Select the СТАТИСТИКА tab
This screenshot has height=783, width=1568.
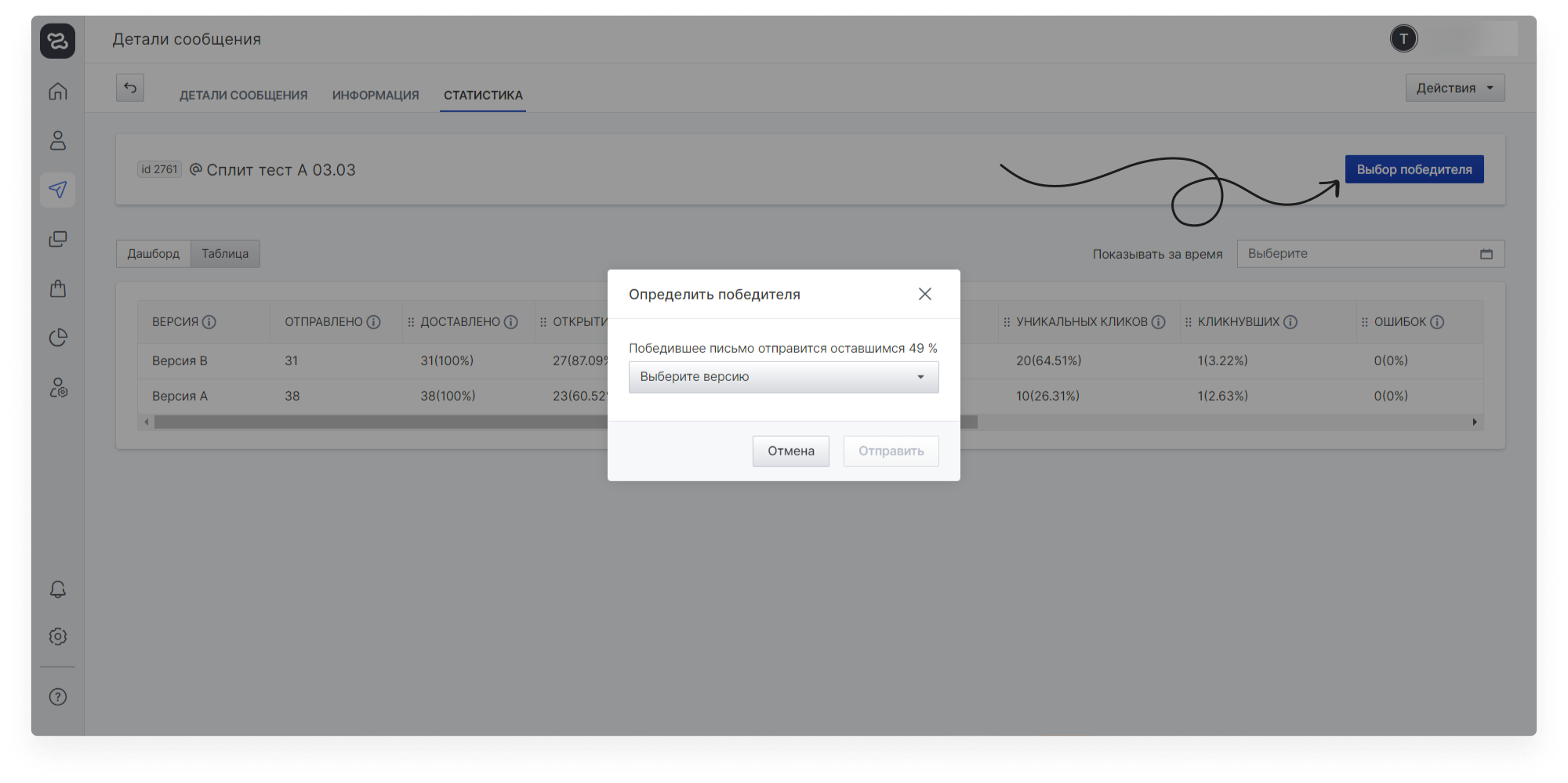[x=483, y=95]
